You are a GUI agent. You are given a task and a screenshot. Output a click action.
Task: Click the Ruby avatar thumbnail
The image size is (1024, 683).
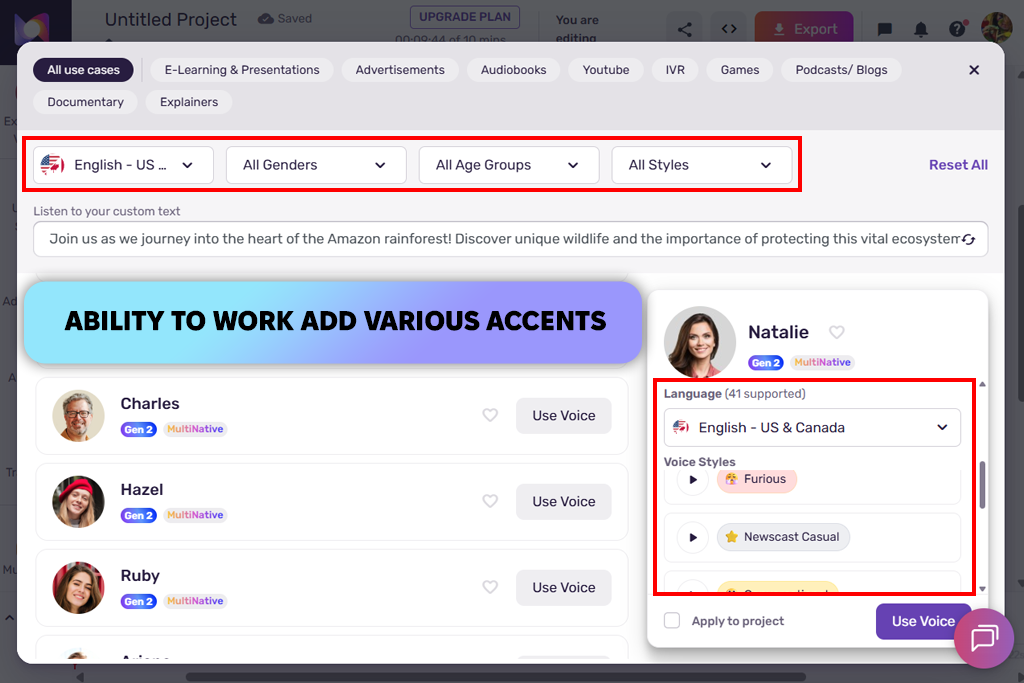(78, 588)
